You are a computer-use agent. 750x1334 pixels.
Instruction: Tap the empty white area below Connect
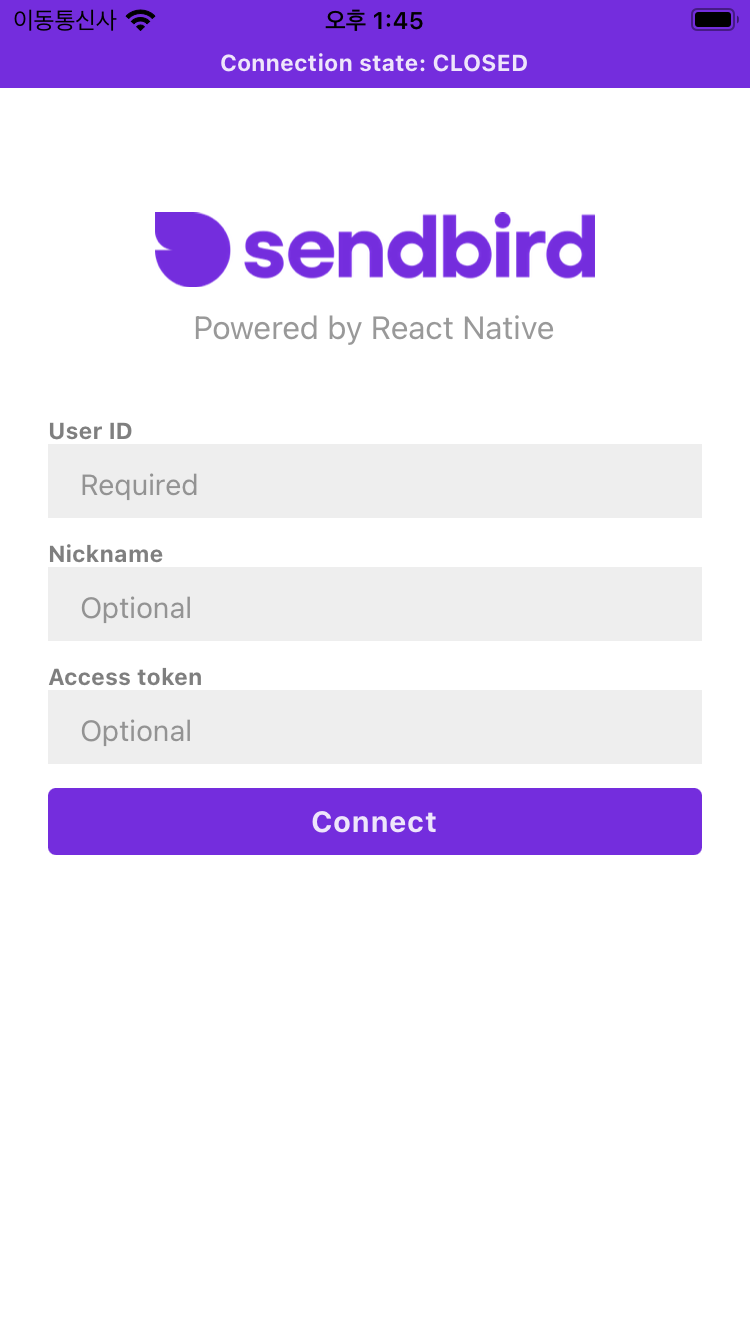pyautogui.click(x=375, y=1090)
